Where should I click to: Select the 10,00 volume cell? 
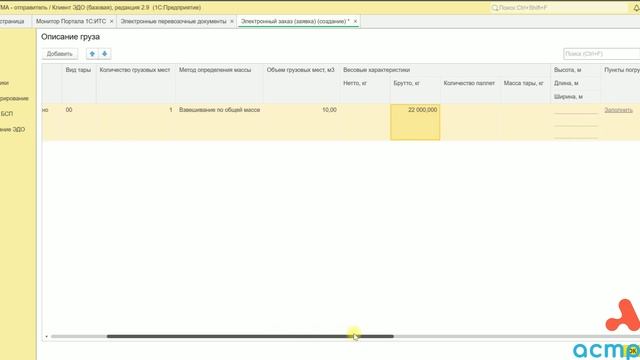tap(302, 122)
